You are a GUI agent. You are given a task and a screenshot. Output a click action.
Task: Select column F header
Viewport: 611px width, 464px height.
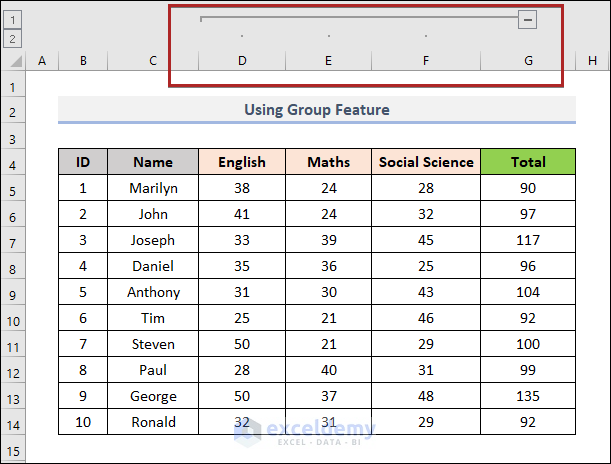pos(426,61)
